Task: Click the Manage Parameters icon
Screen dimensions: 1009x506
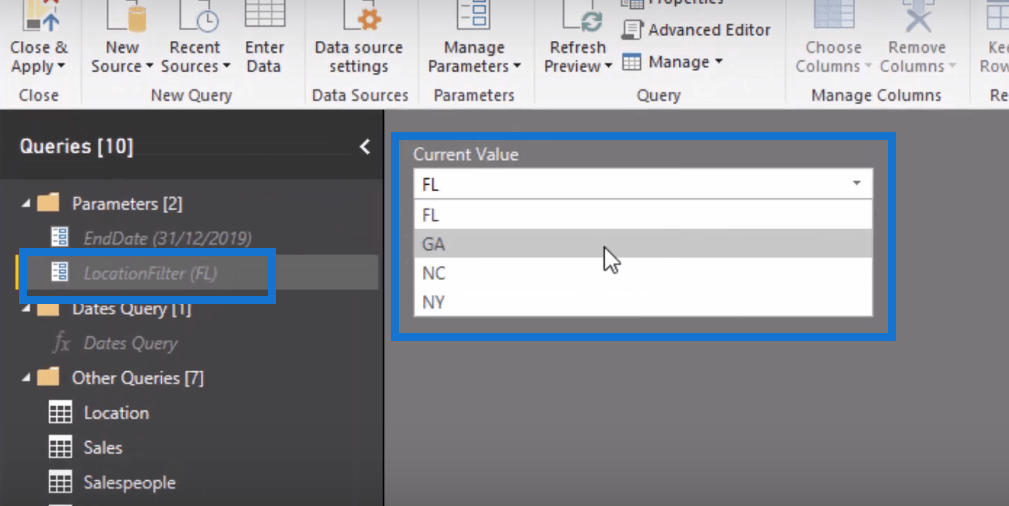Action: [x=474, y=14]
